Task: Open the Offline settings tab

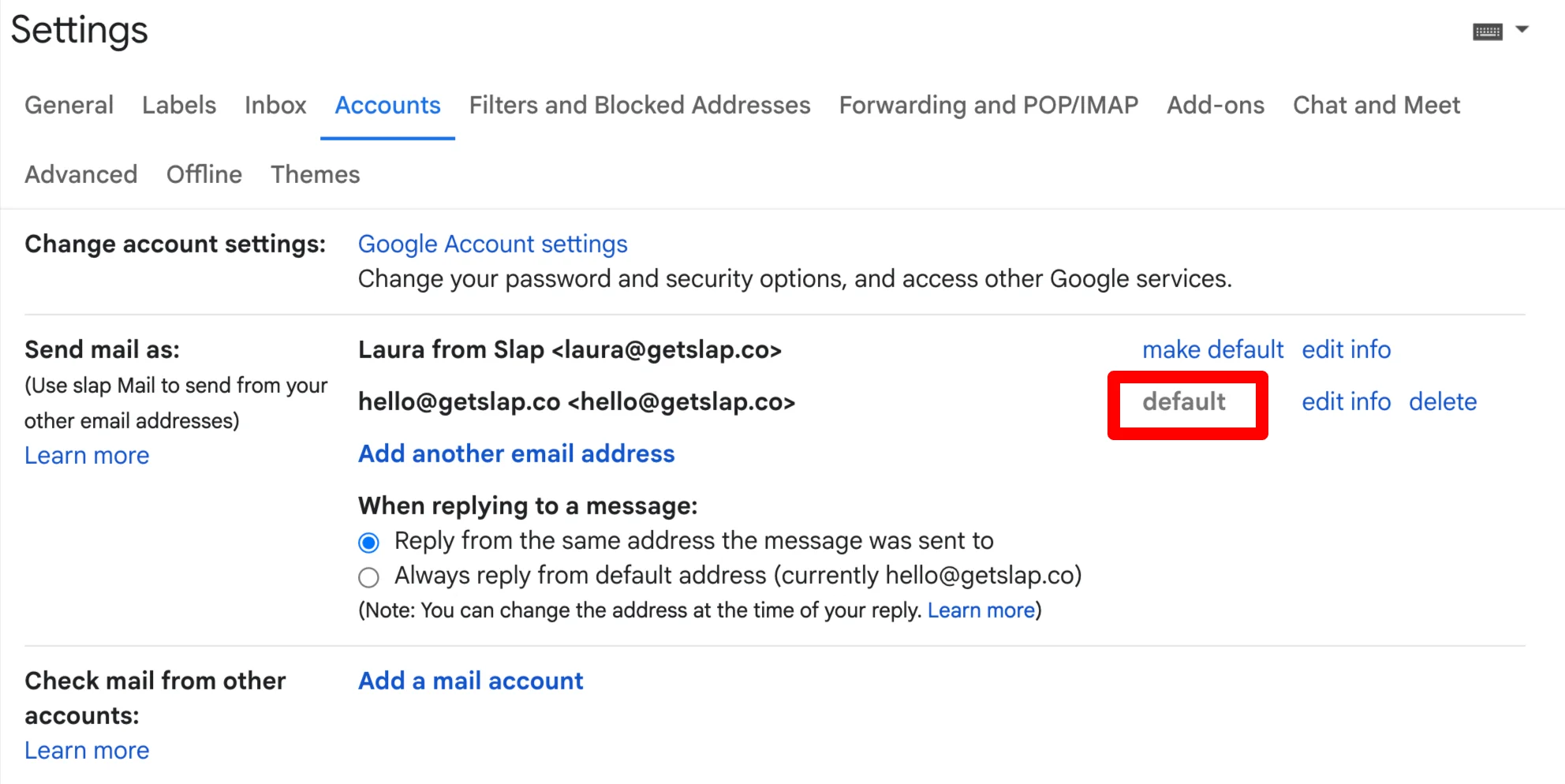Action: click(204, 174)
